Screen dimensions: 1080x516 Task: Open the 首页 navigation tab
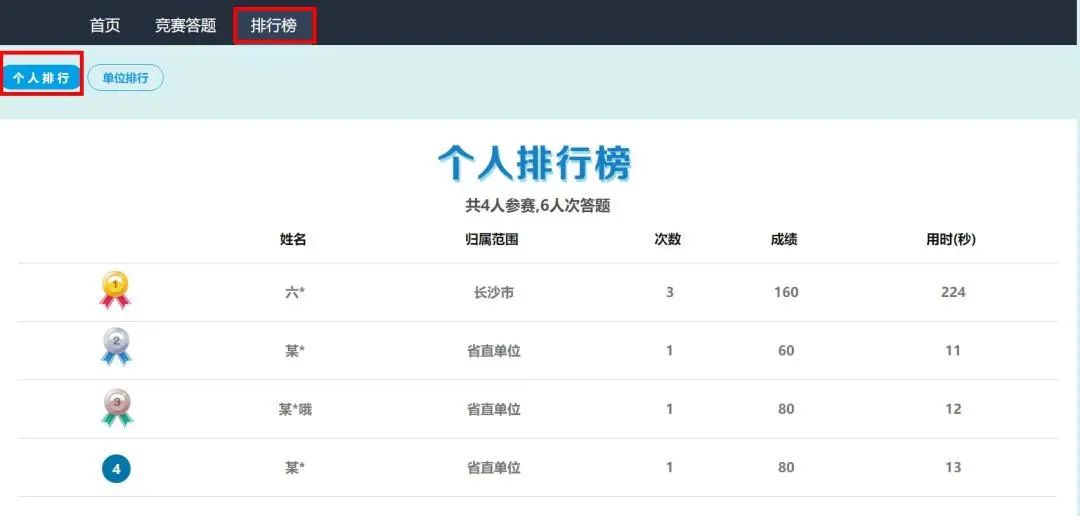105,25
